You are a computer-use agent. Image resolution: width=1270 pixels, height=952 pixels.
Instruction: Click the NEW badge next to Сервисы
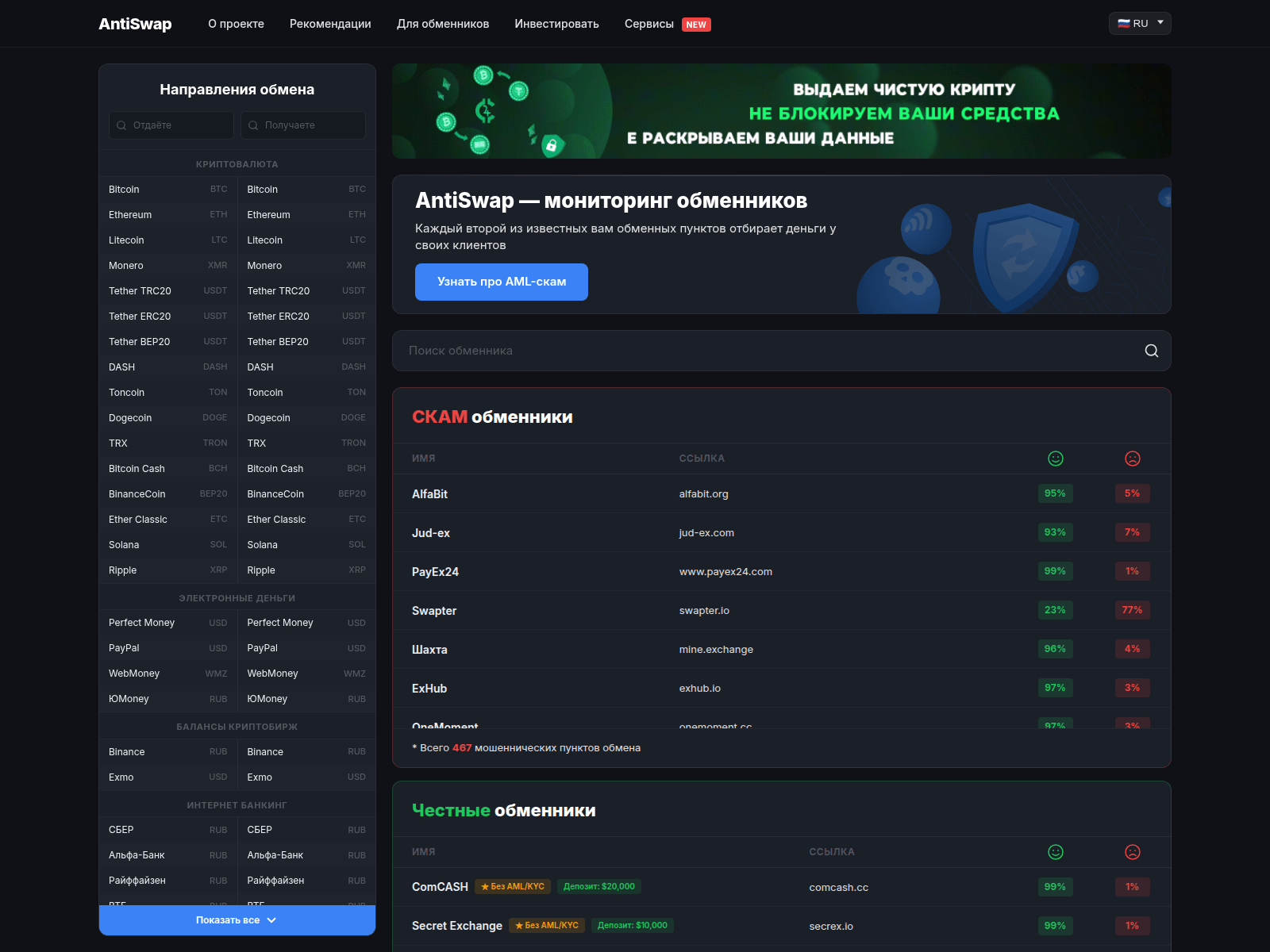click(x=696, y=25)
